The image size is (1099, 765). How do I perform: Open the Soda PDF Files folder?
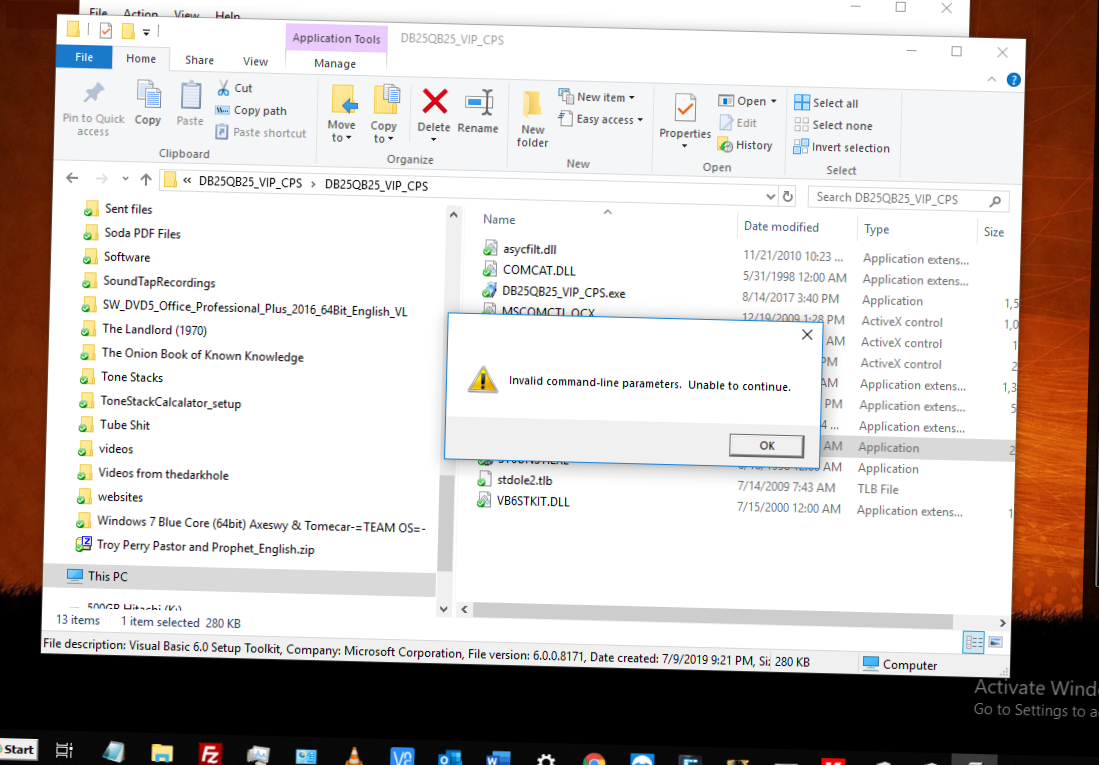(132, 233)
